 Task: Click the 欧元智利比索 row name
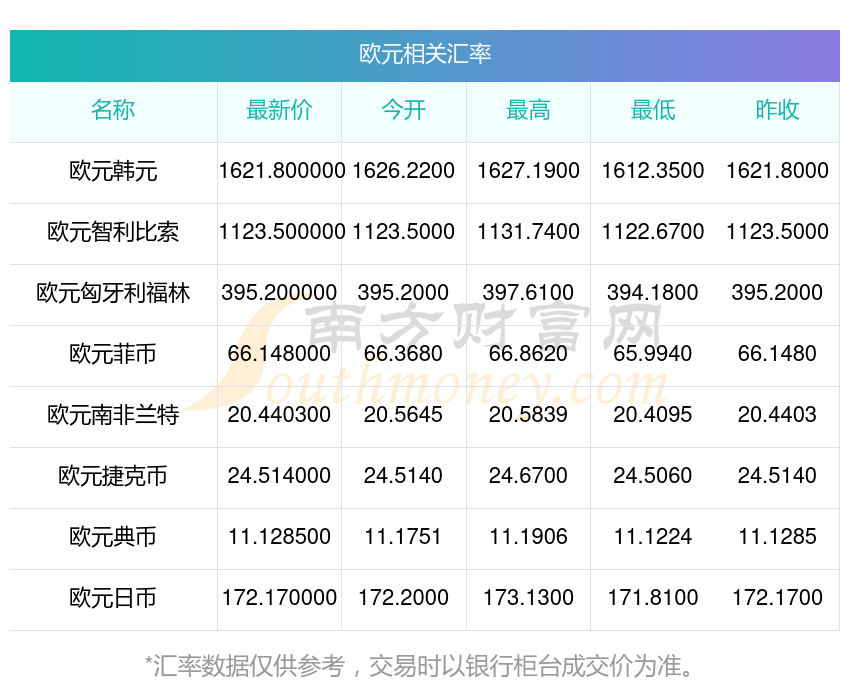click(x=113, y=232)
